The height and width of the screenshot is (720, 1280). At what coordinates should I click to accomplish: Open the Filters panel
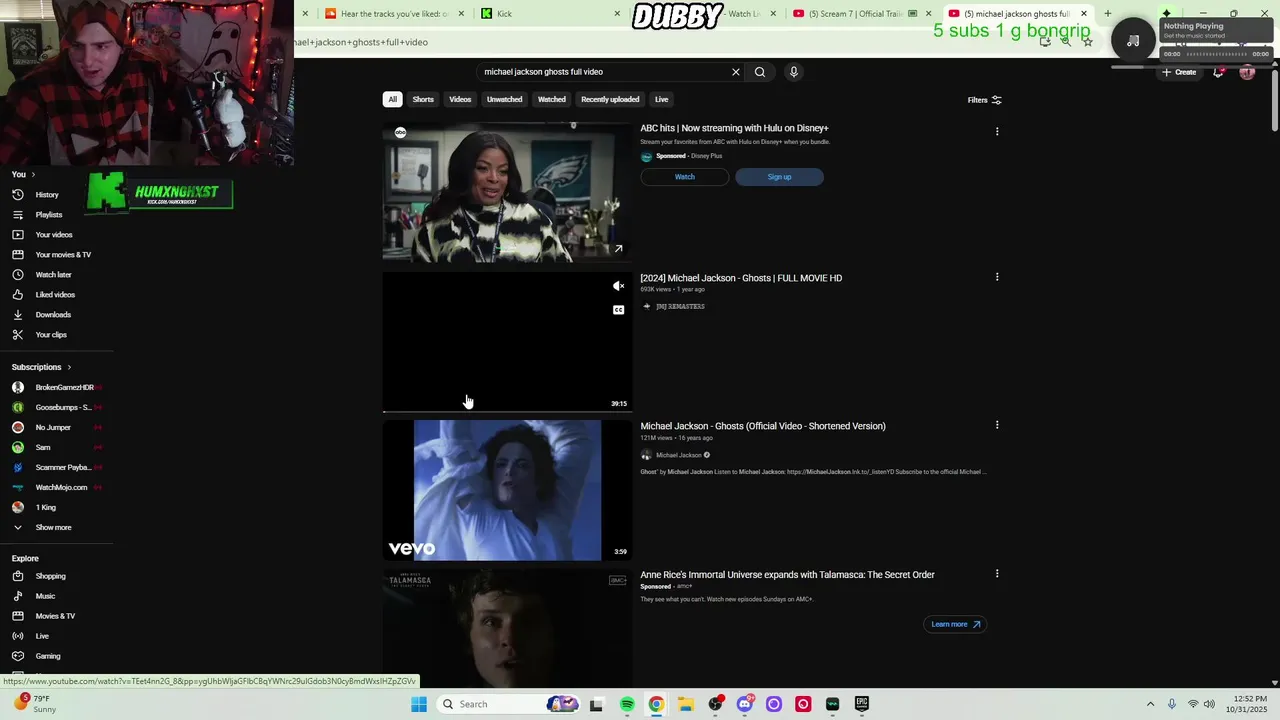tap(984, 100)
